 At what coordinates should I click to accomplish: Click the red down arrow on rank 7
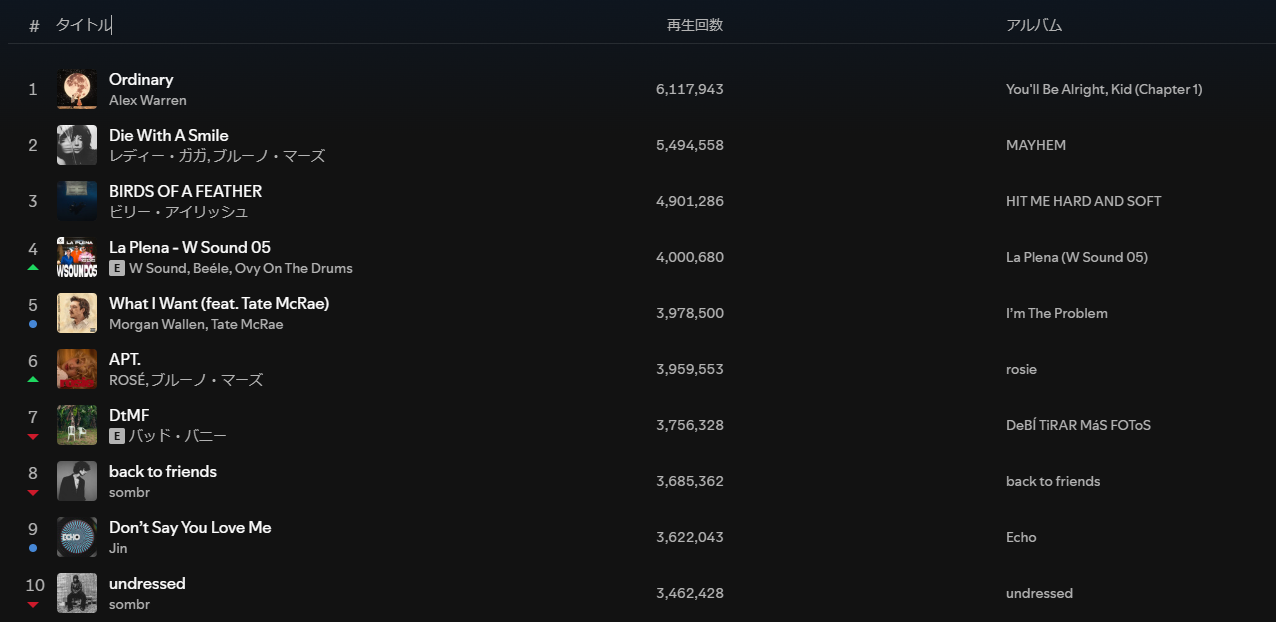point(33,436)
